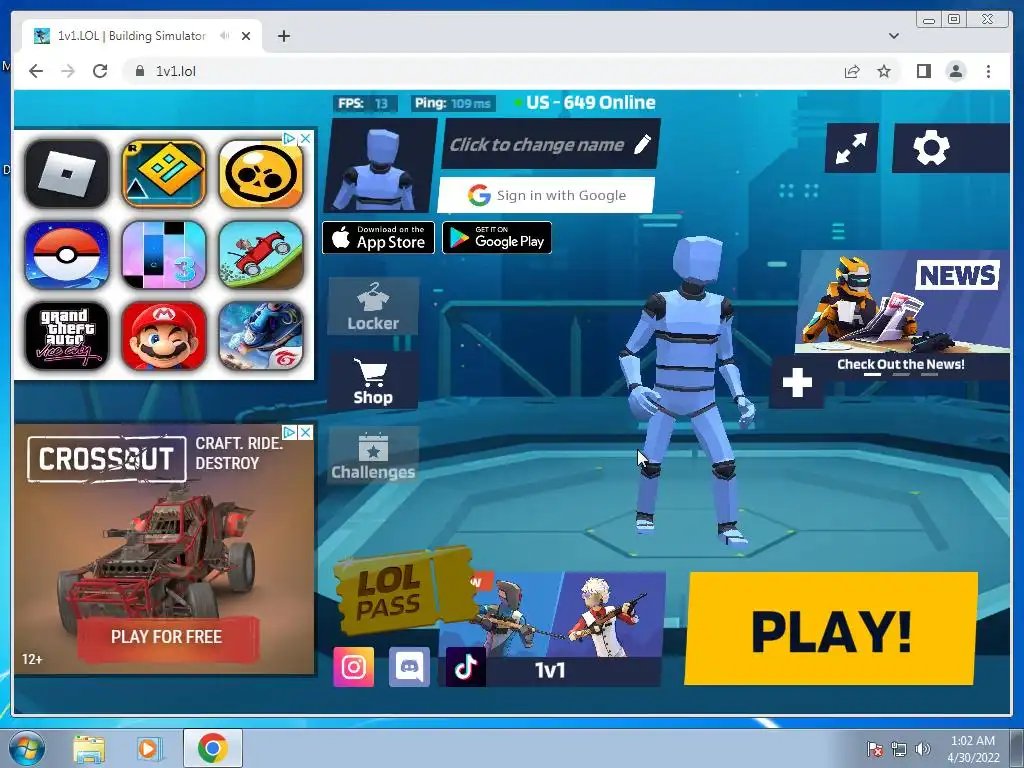
Task: Click PLAY FOR FREE on Crossout ad
Action: [167, 637]
